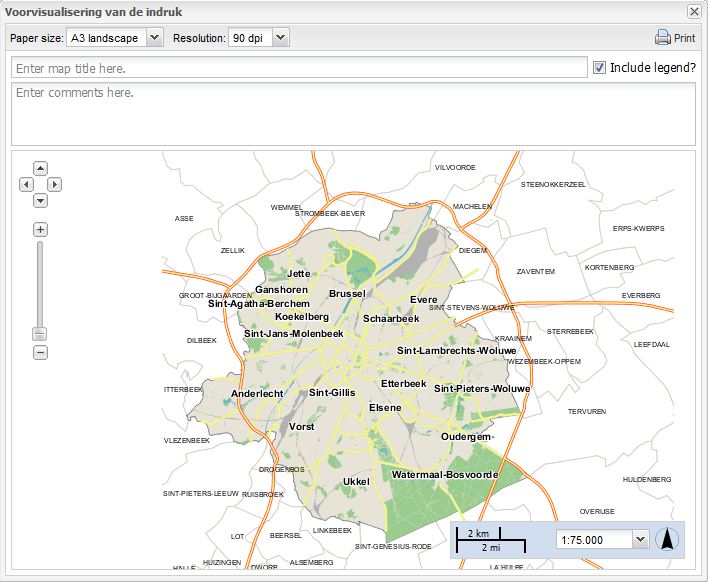Click the Schaarbeek label on the map
The height and width of the screenshot is (582, 708).
click(391, 318)
